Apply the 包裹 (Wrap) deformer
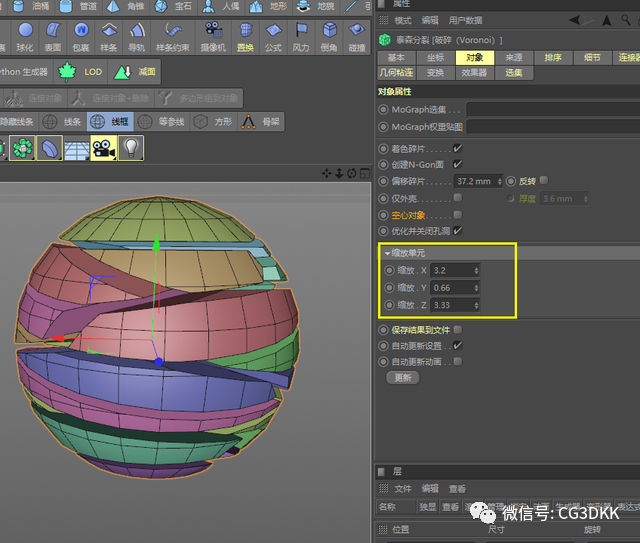 coord(81,37)
